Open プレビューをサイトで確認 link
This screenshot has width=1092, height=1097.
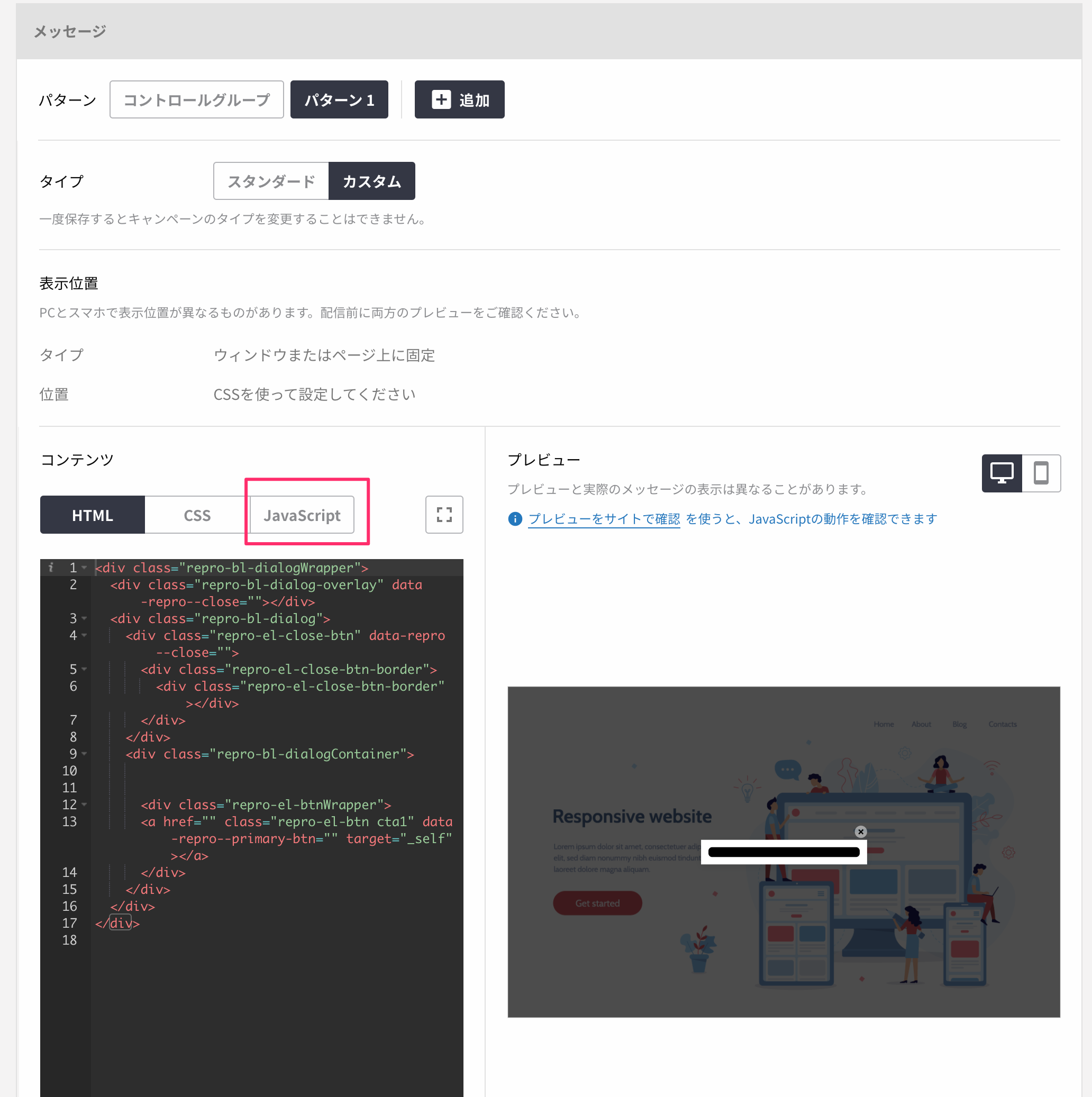coord(604,519)
